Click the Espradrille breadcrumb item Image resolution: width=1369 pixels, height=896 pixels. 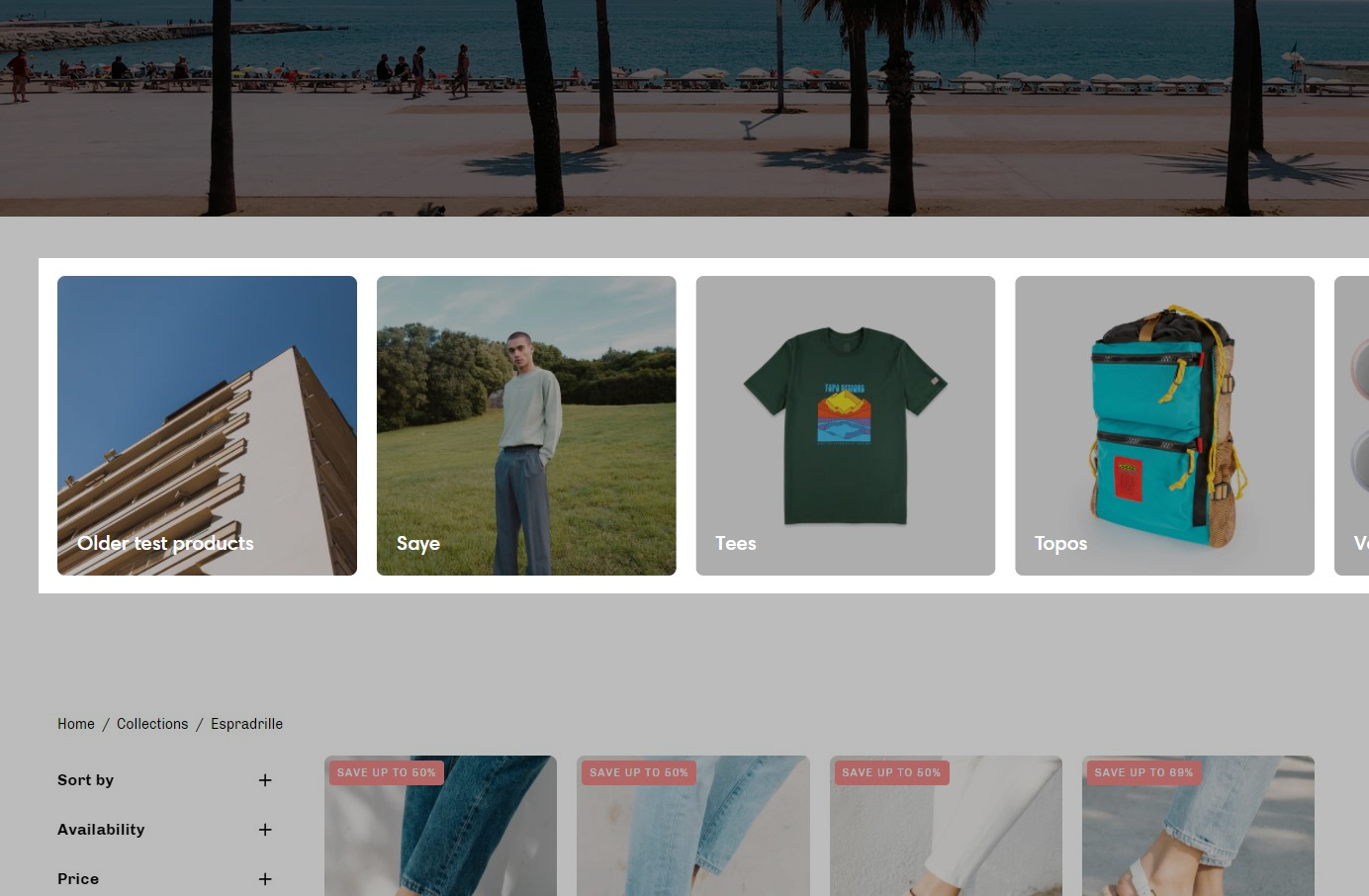(246, 724)
